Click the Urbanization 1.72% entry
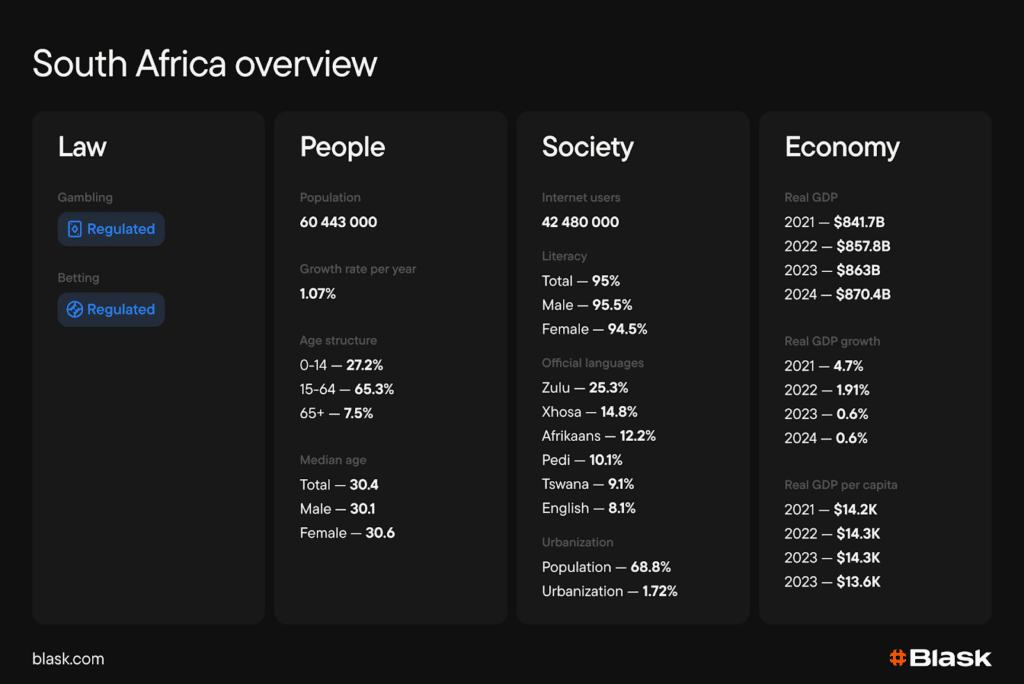Viewport: 1024px width, 684px height. (609, 591)
